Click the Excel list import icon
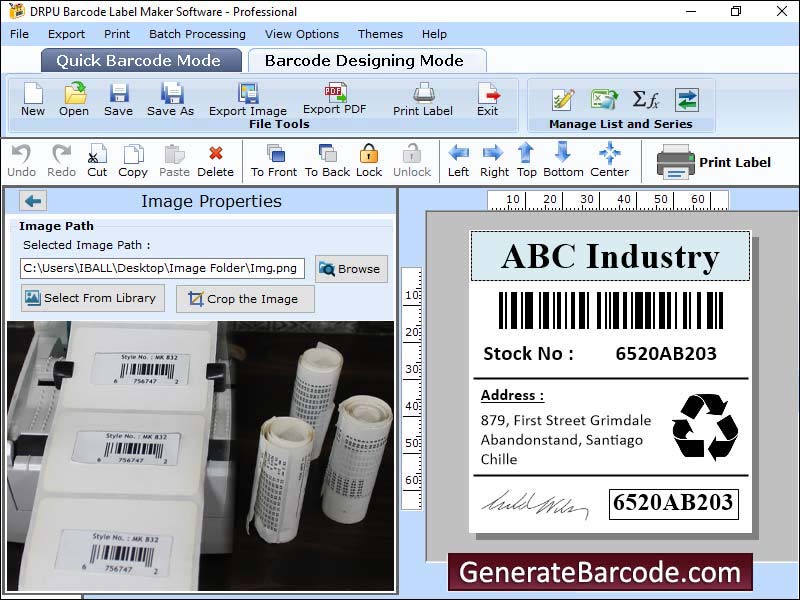 [604, 99]
